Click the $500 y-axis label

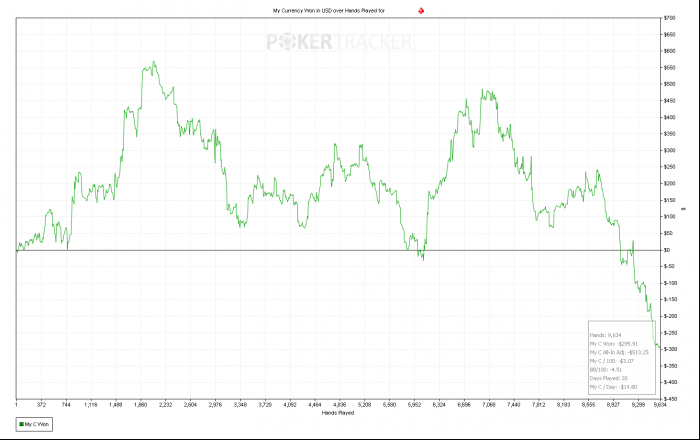pos(670,84)
